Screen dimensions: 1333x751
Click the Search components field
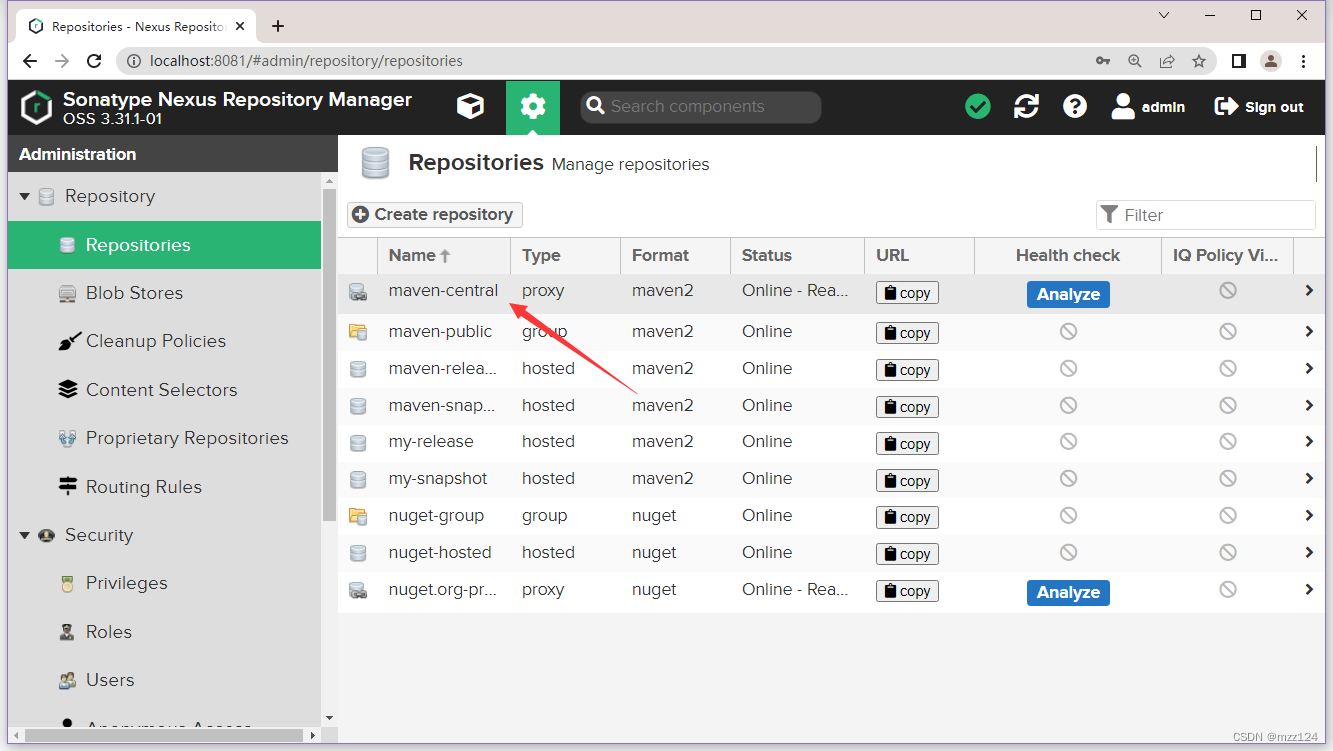700,107
